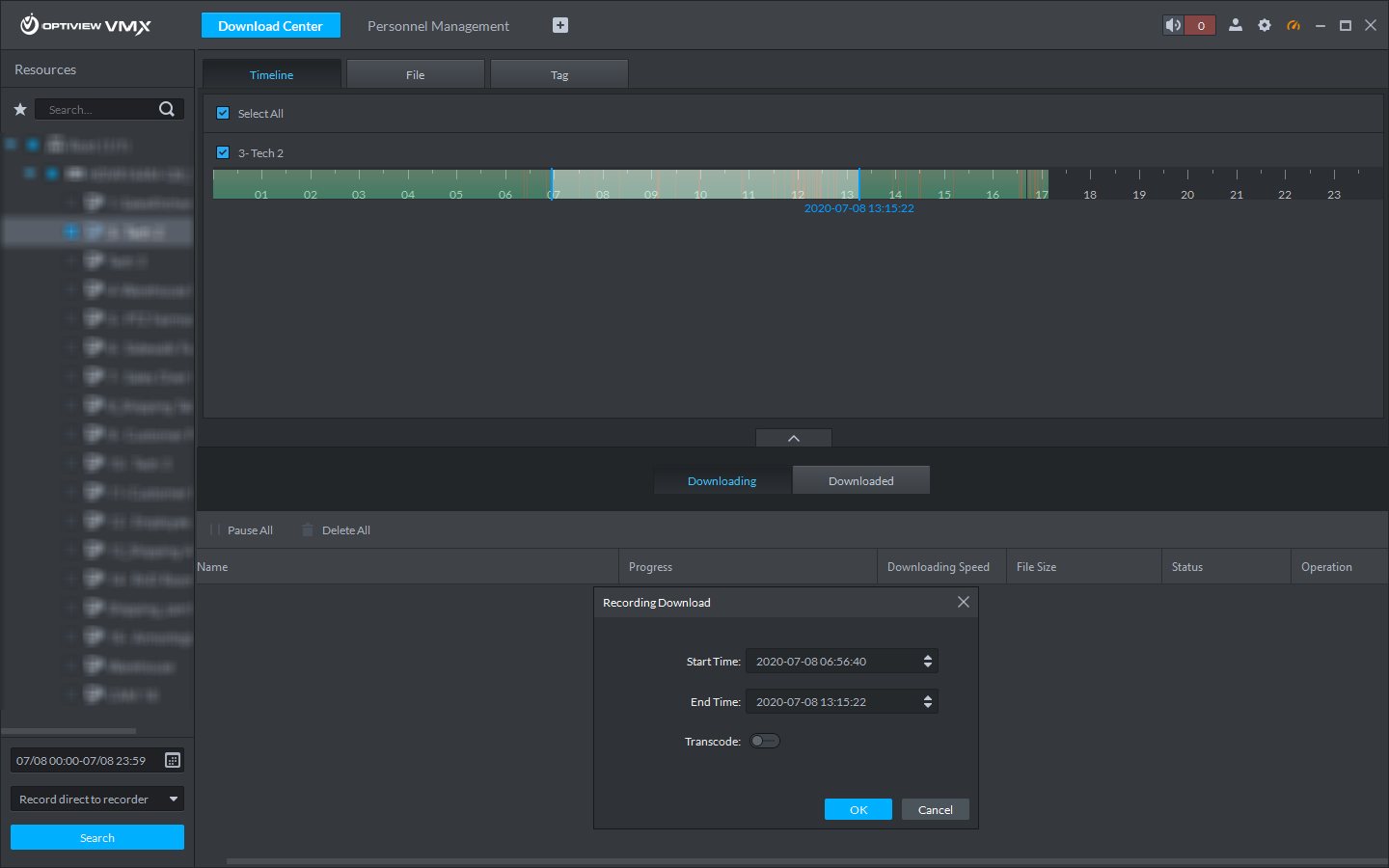Screen dimensions: 1389x868
Task: Click the orange performance gauge icon
Action: (1294, 25)
